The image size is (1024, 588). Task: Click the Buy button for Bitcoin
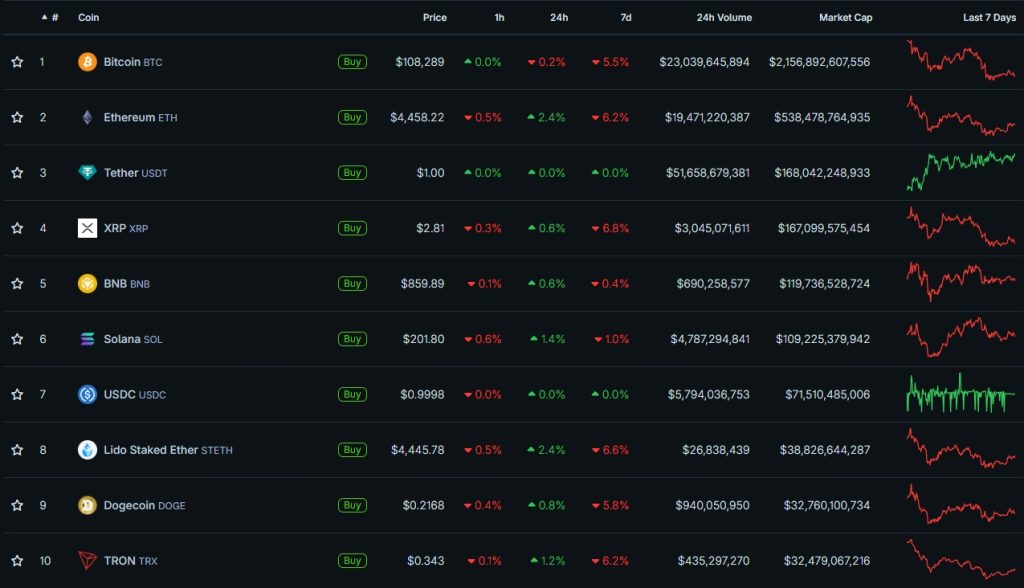point(352,61)
